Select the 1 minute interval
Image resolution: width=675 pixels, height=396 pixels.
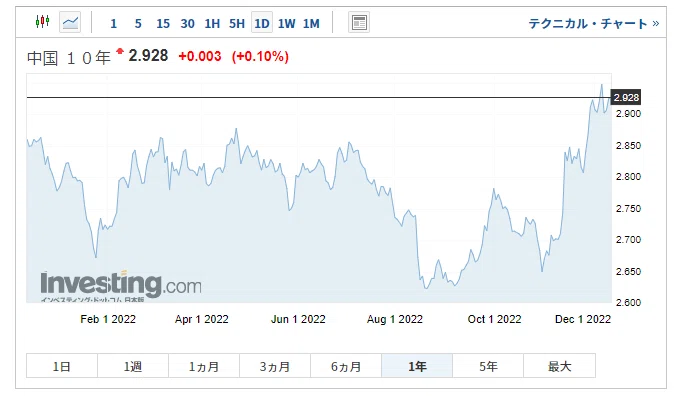coord(114,23)
